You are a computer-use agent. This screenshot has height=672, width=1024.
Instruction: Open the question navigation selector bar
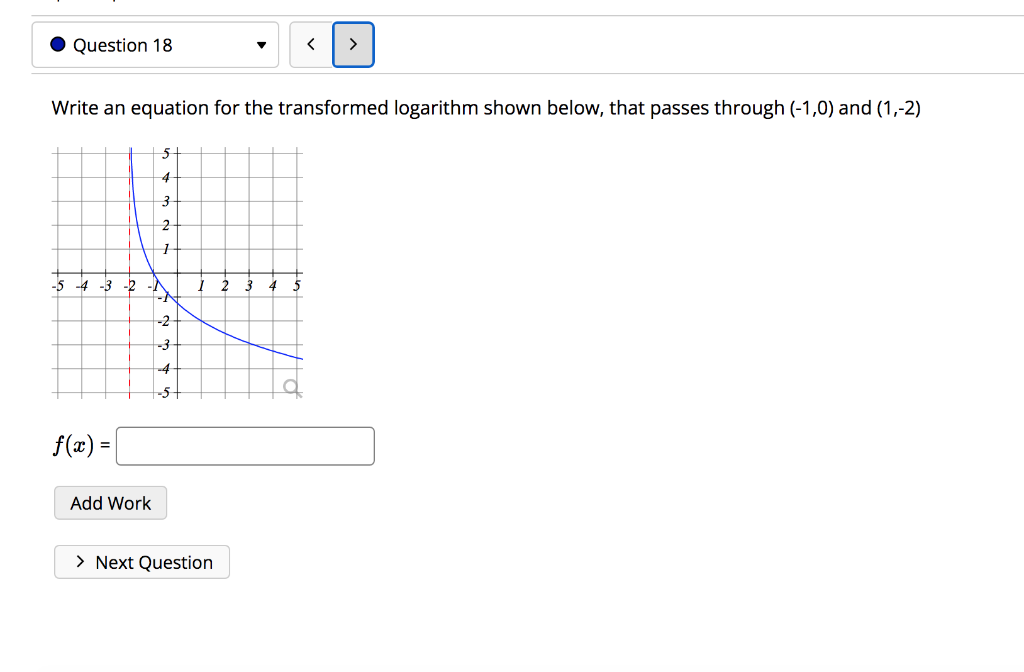pos(155,44)
